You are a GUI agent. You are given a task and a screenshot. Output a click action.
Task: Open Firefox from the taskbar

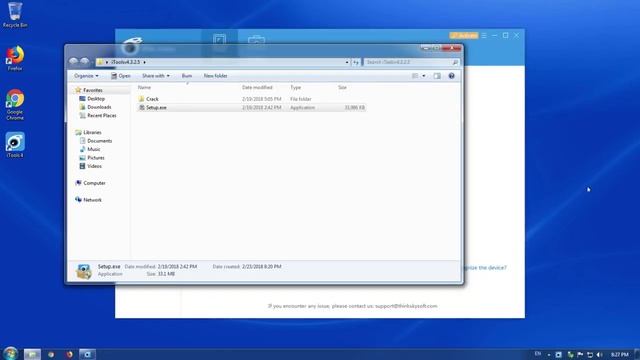pyautogui.click(x=69, y=354)
